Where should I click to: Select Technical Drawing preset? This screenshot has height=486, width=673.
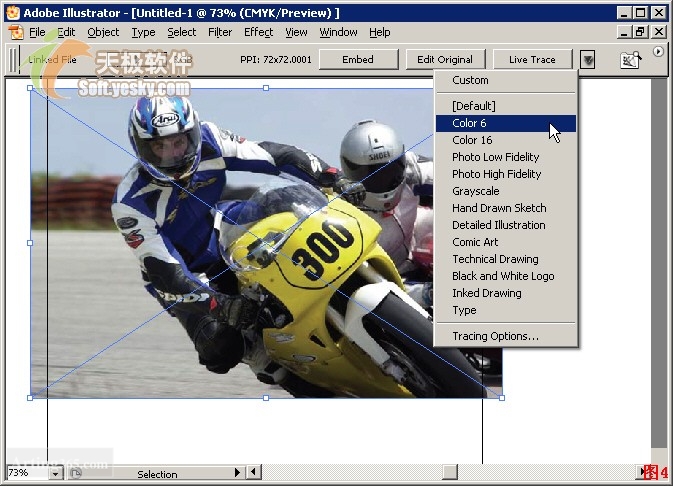(506, 259)
